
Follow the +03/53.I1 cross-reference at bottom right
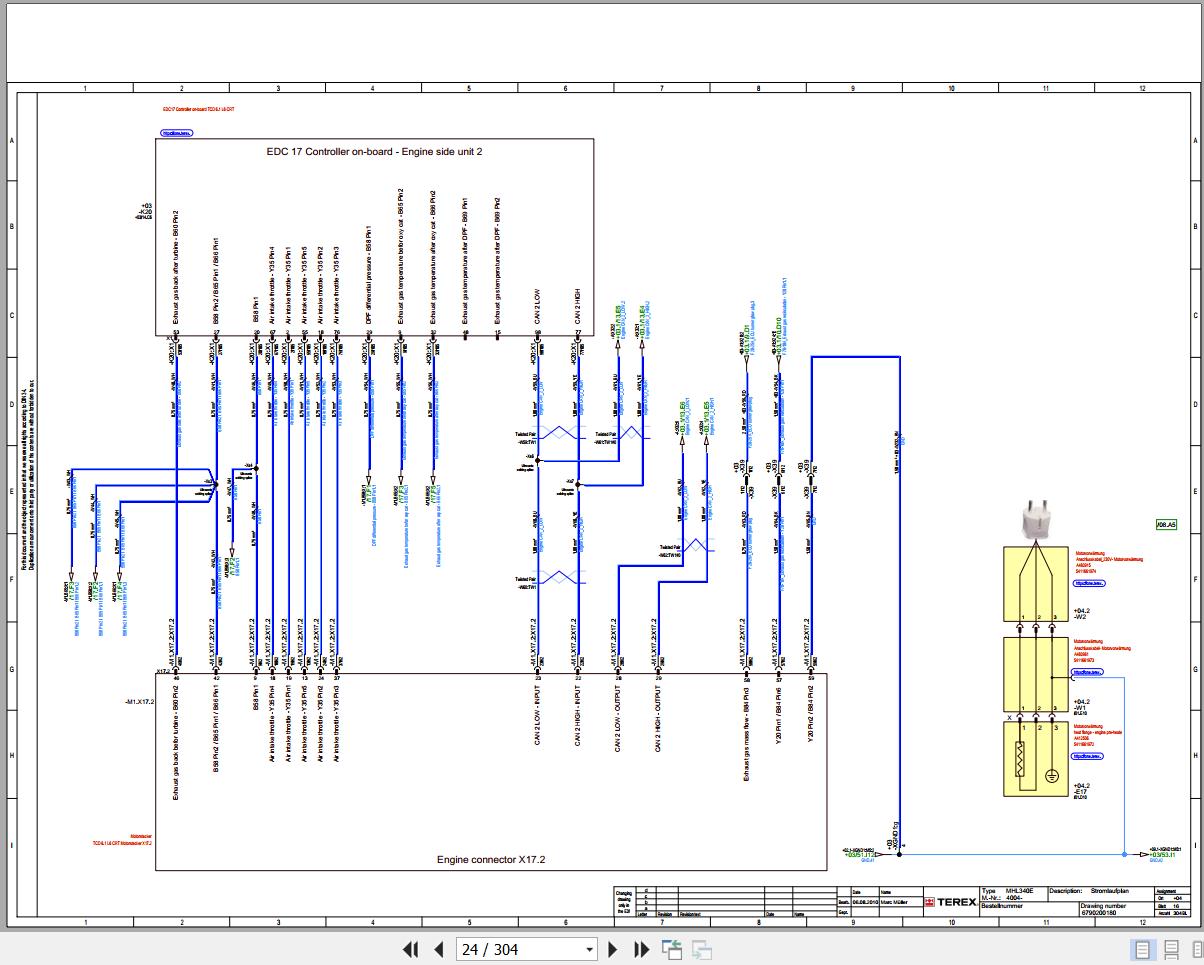pos(1162,855)
